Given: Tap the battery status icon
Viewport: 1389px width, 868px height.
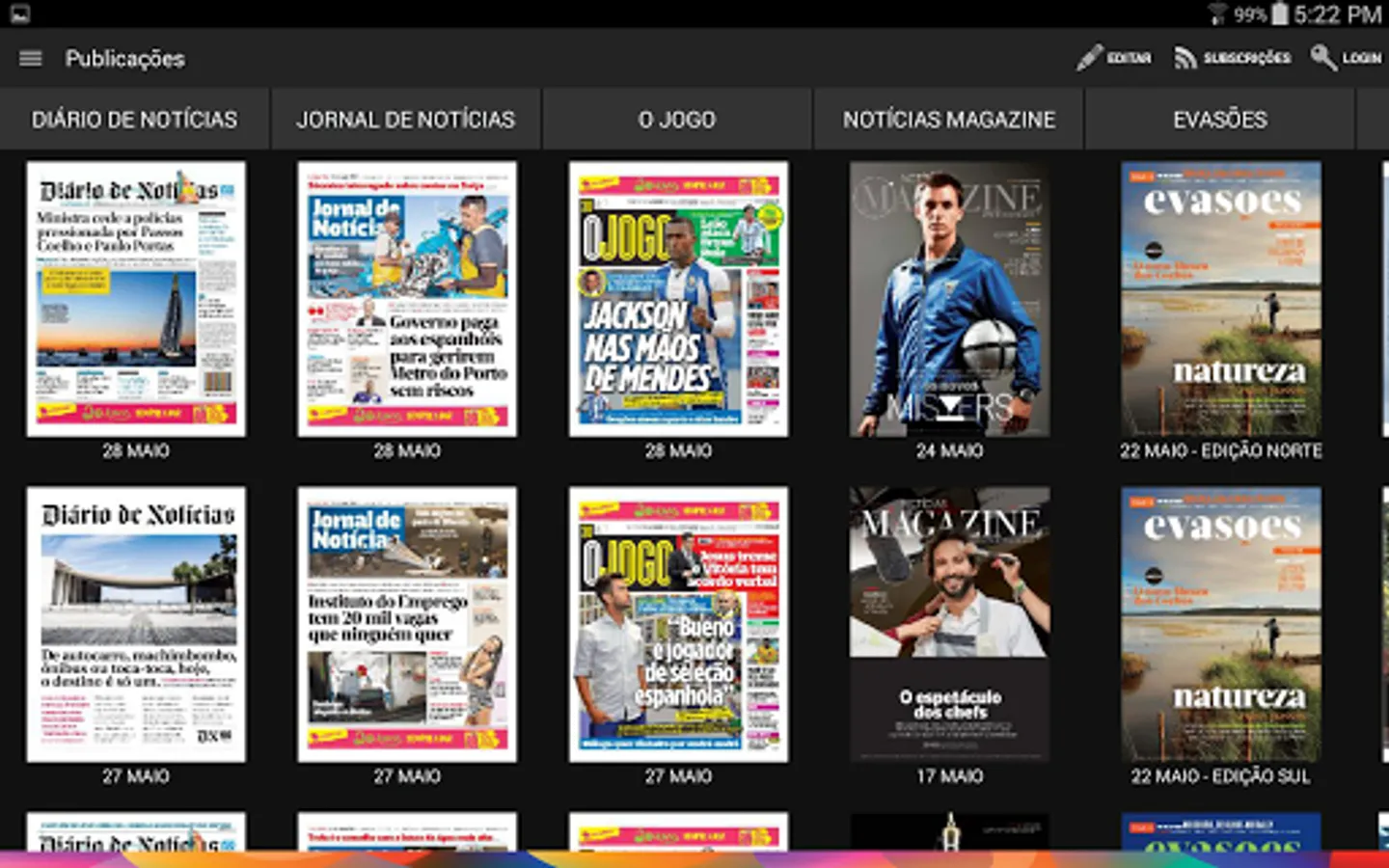Looking at the screenshot, I should [x=1279, y=14].
